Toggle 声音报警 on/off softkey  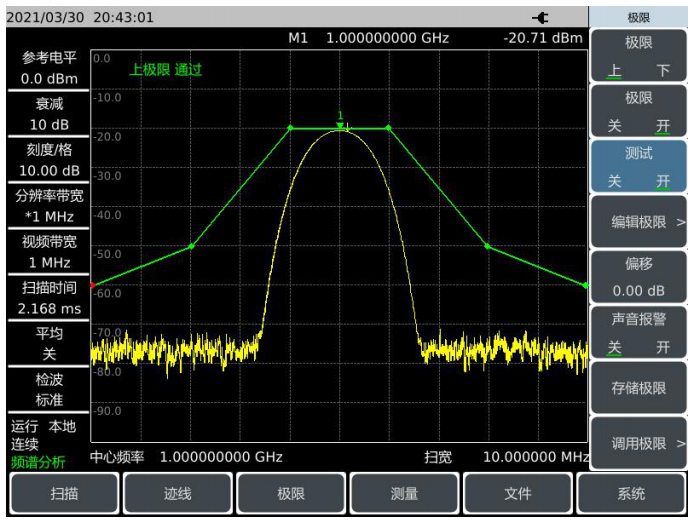[638, 332]
